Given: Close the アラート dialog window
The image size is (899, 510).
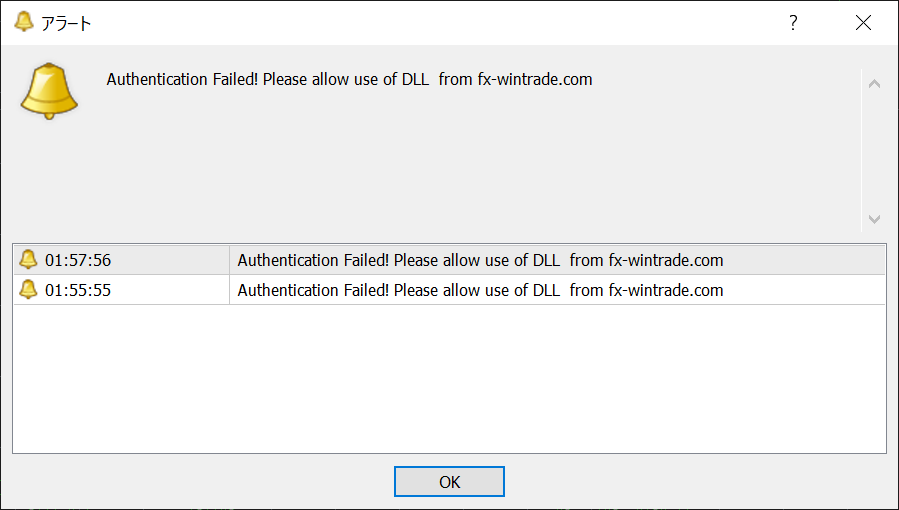Looking at the screenshot, I should pyautogui.click(x=863, y=22).
